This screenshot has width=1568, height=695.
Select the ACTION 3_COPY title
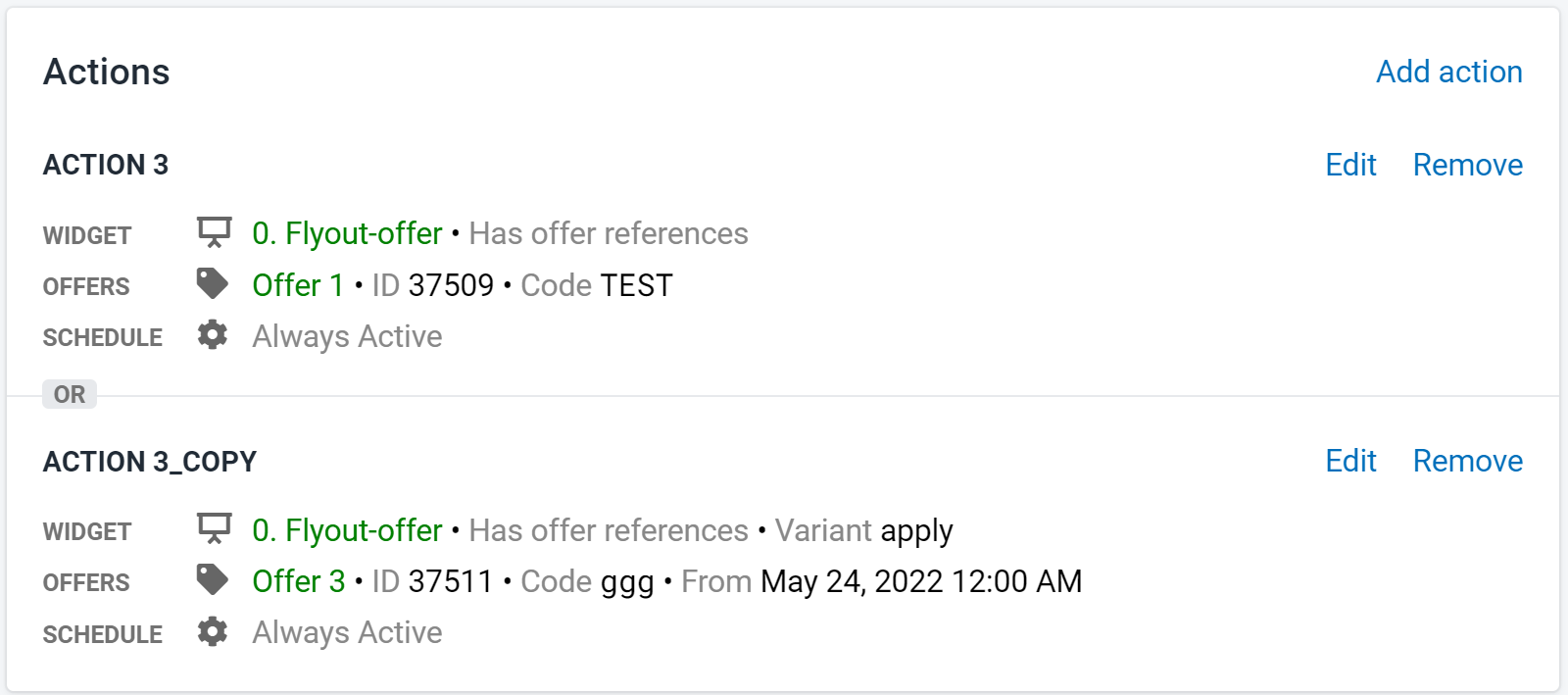click(150, 462)
